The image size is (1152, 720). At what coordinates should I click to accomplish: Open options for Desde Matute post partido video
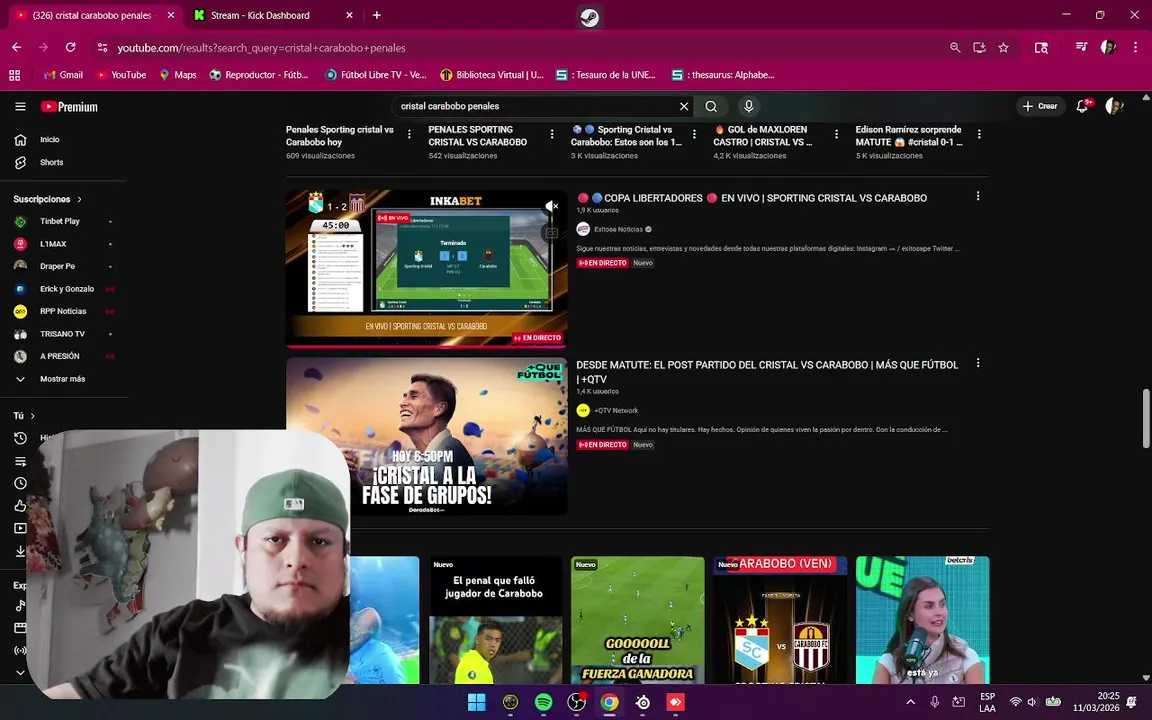pyautogui.click(x=978, y=363)
